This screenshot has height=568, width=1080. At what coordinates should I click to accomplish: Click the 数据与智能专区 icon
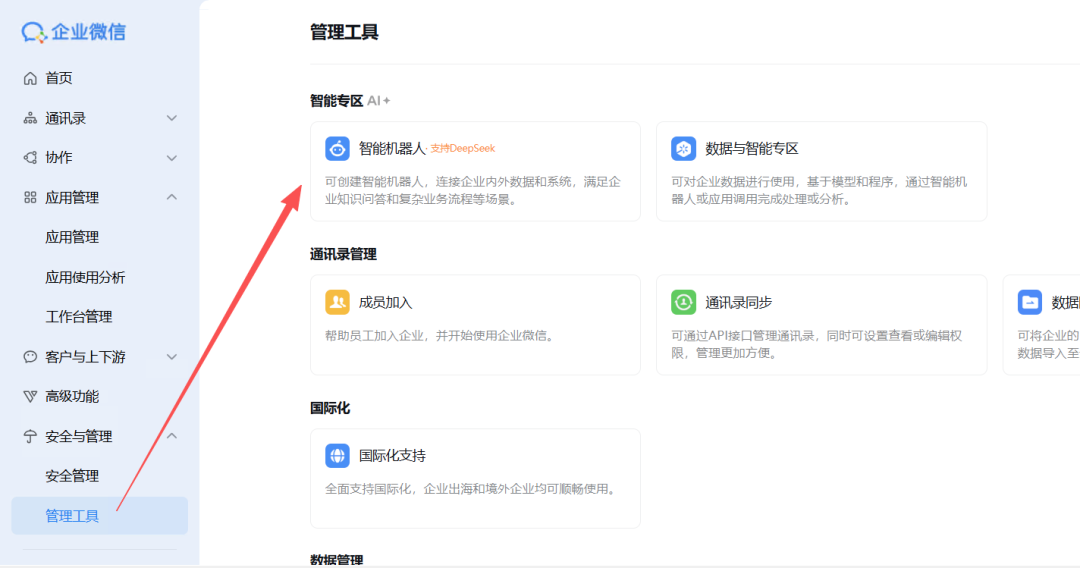683,149
